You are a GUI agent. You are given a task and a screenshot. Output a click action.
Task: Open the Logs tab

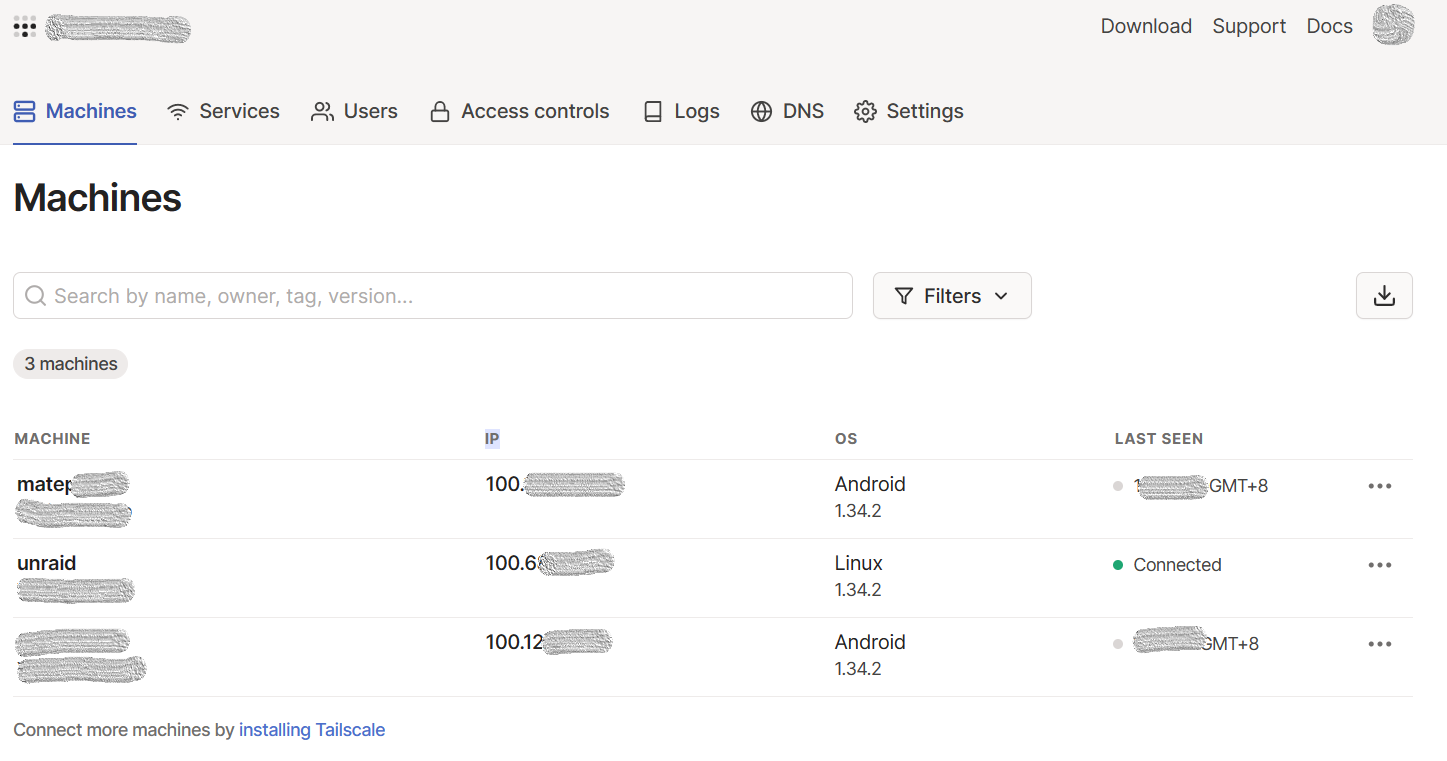681,111
